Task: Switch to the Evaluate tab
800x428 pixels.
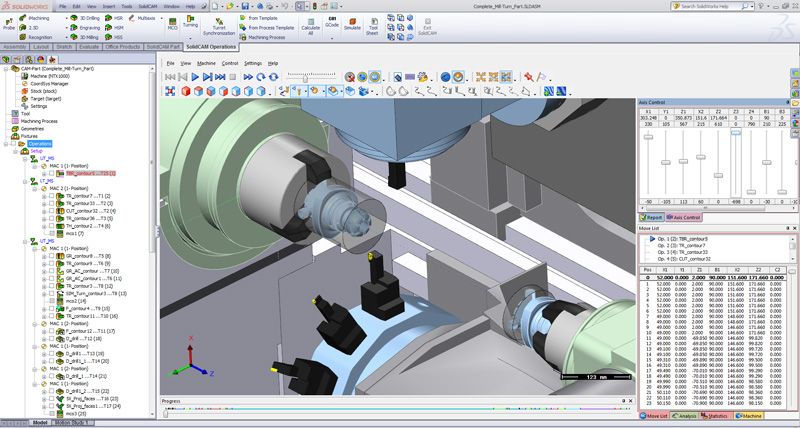Action: pos(89,47)
